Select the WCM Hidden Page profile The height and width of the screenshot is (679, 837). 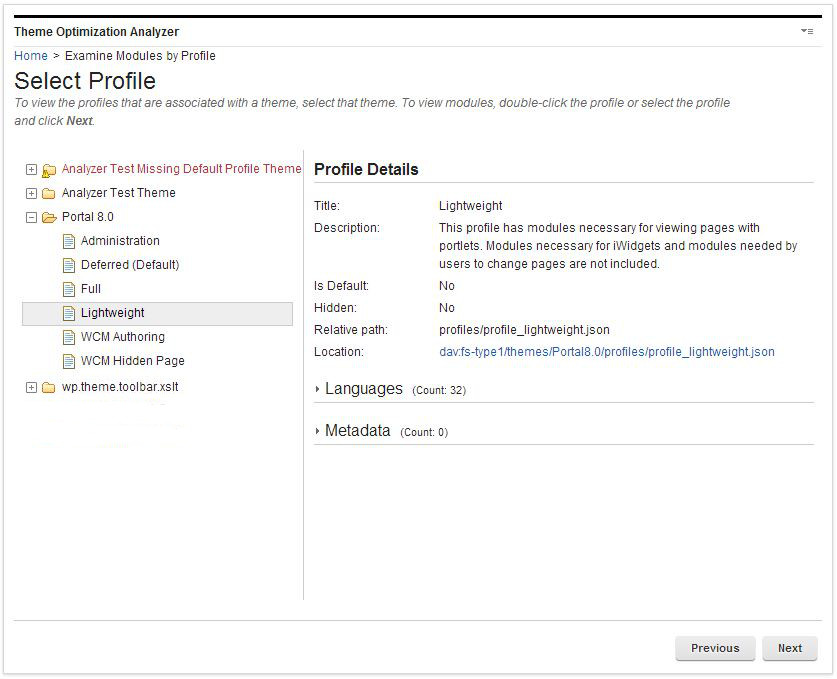tap(132, 361)
